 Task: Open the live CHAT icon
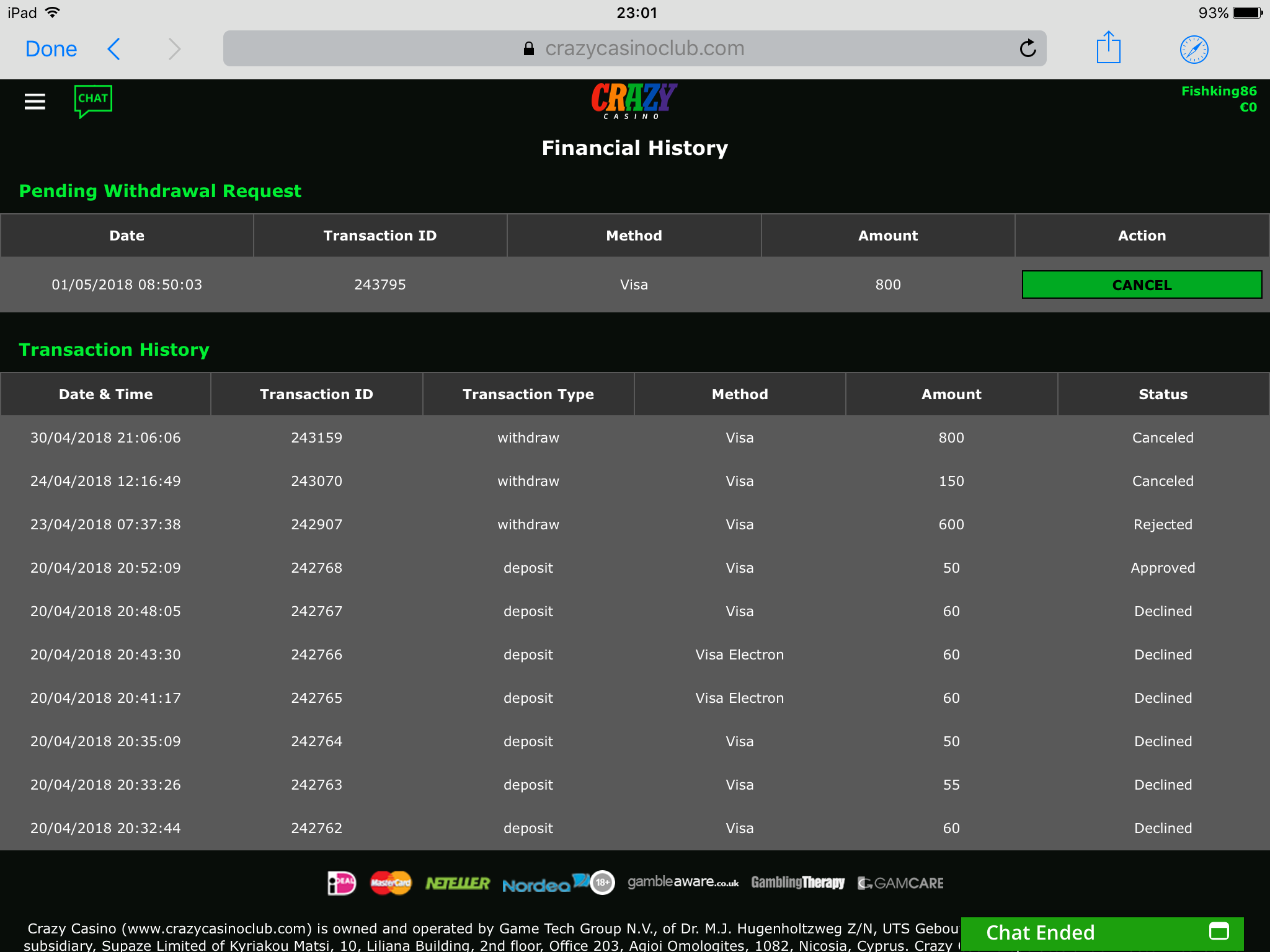(x=93, y=101)
